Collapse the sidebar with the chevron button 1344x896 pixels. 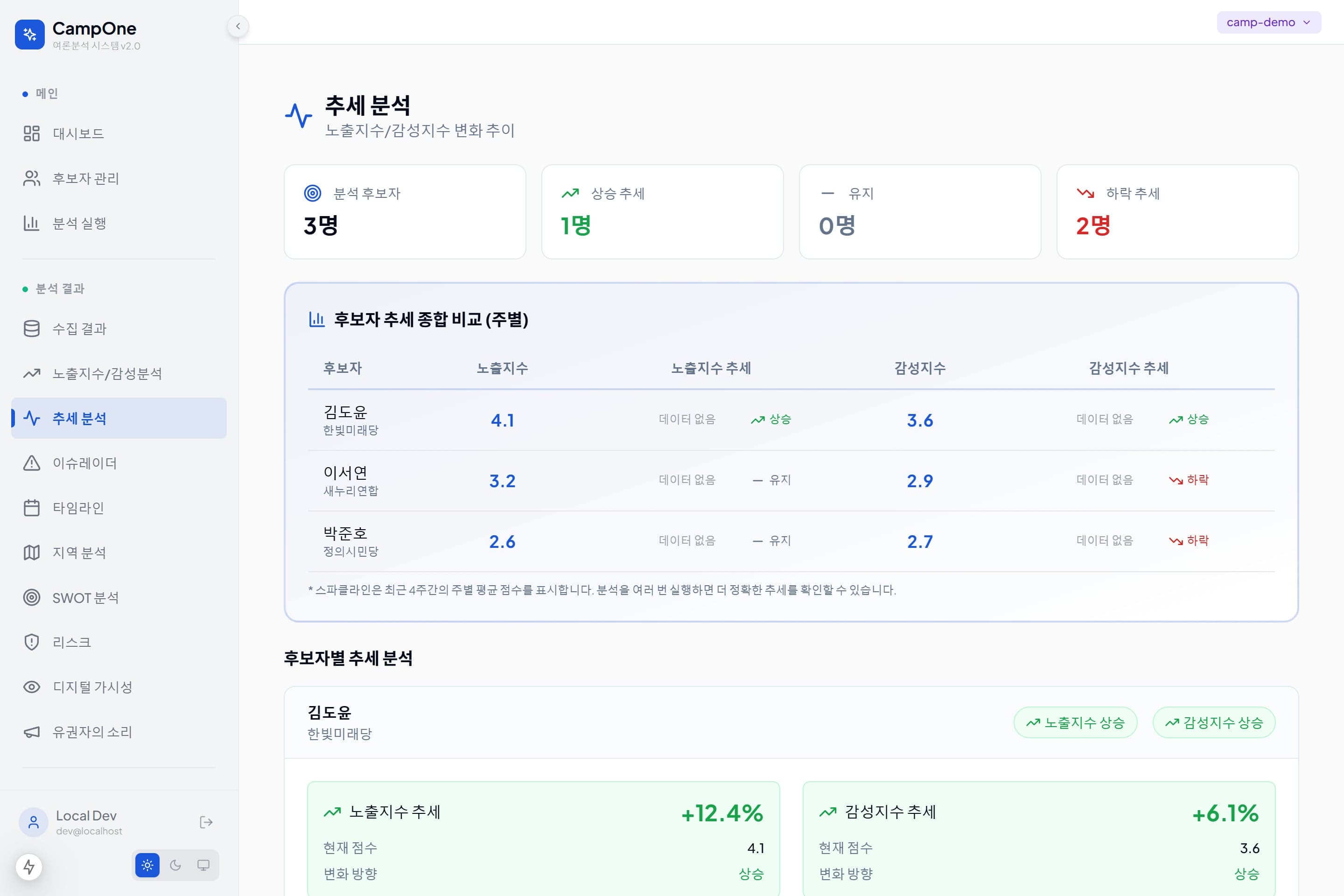pyautogui.click(x=238, y=26)
